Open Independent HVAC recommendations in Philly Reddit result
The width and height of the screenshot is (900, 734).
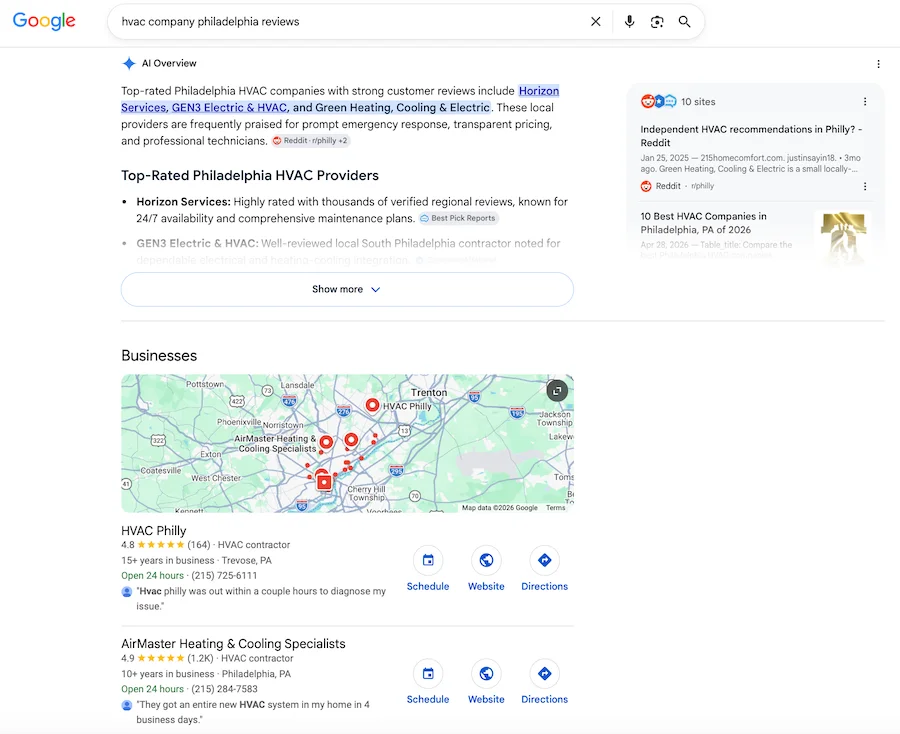click(751, 136)
